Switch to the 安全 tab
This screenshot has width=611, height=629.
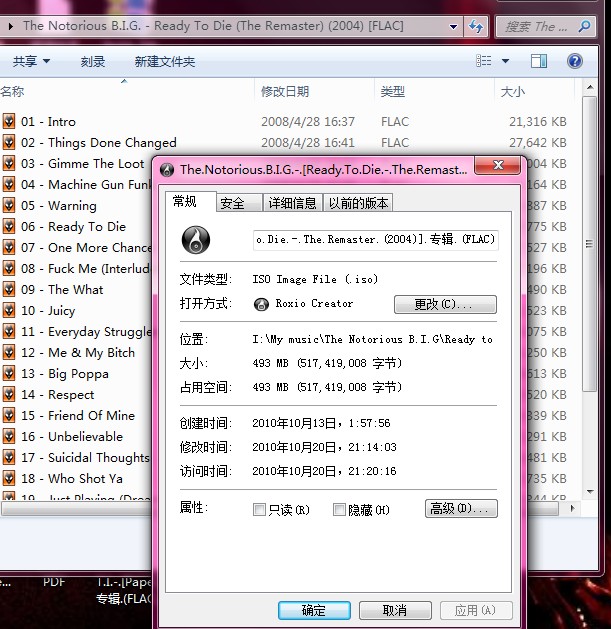pos(239,203)
